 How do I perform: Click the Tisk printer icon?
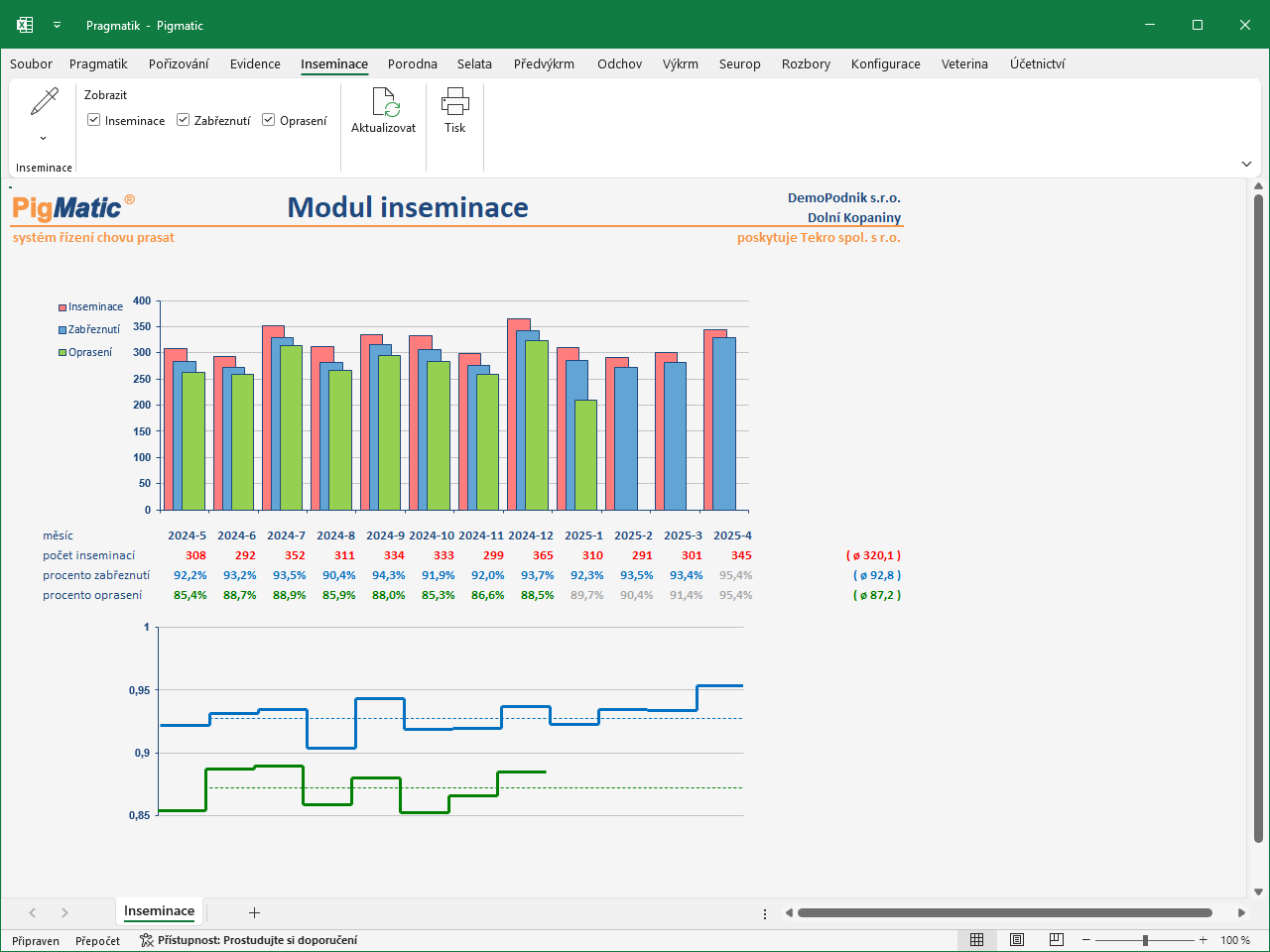(x=455, y=101)
